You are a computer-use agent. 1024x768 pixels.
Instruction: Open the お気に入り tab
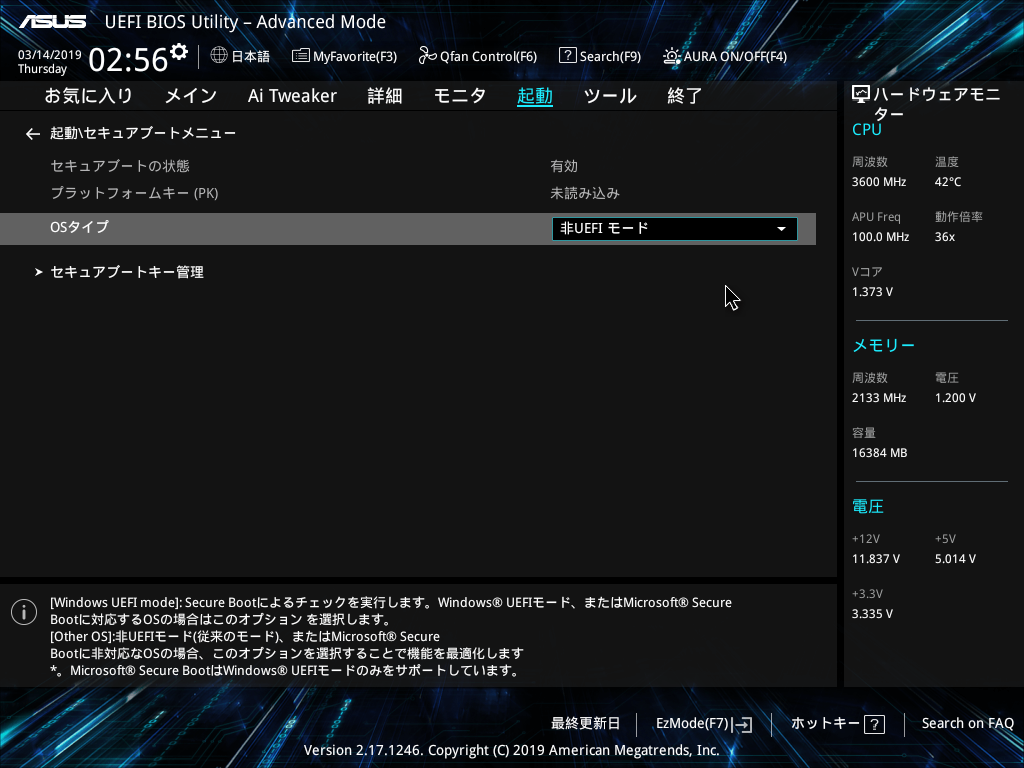[89, 96]
